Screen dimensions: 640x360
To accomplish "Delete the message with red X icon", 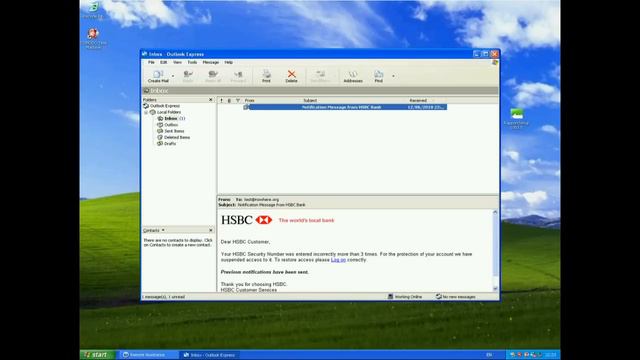I will 291,76.
